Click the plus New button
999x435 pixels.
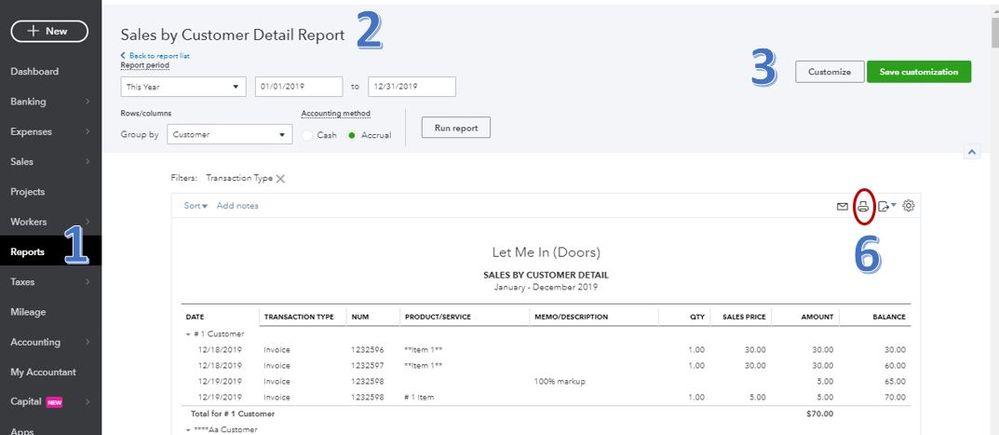(x=48, y=31)
